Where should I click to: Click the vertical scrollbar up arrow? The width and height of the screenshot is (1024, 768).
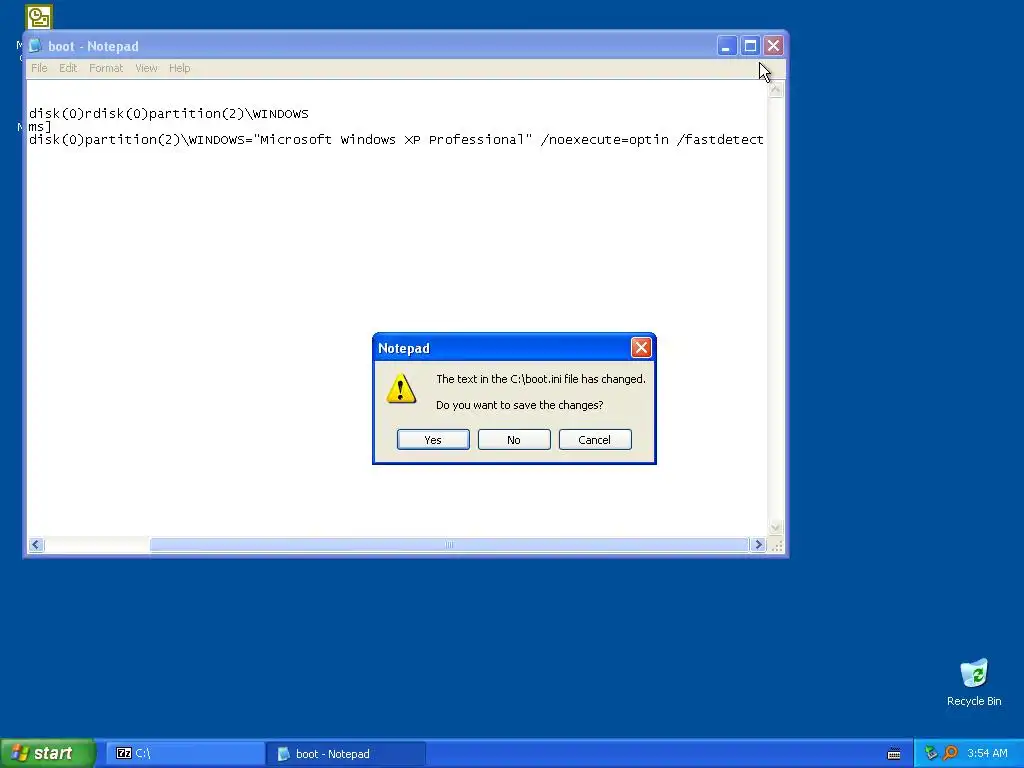[775, 89]
